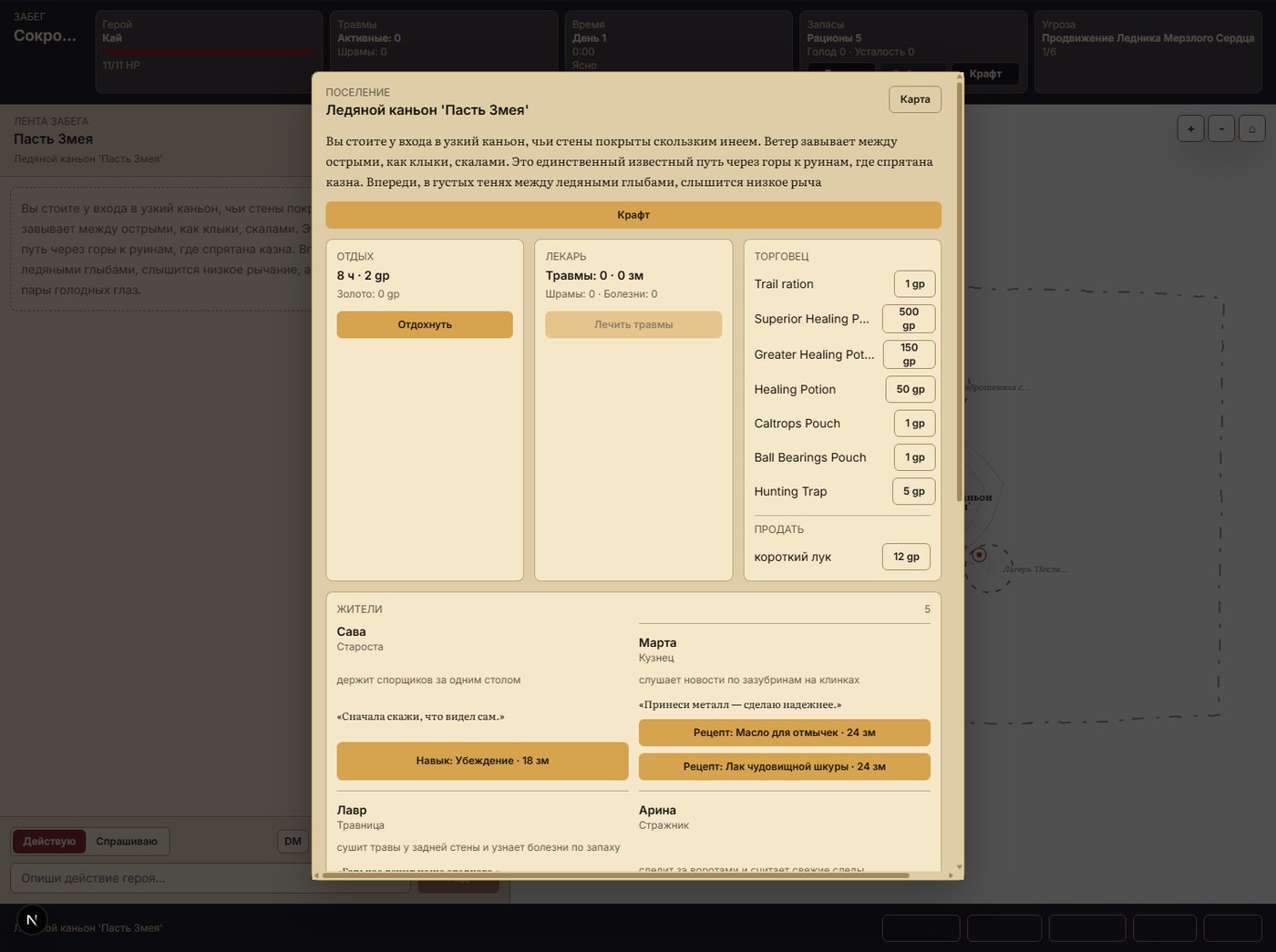This screenshot has width=1276, height=952.
Task: Click the Активные: 0 injuries text in top bar
Action: pos(369,38)
